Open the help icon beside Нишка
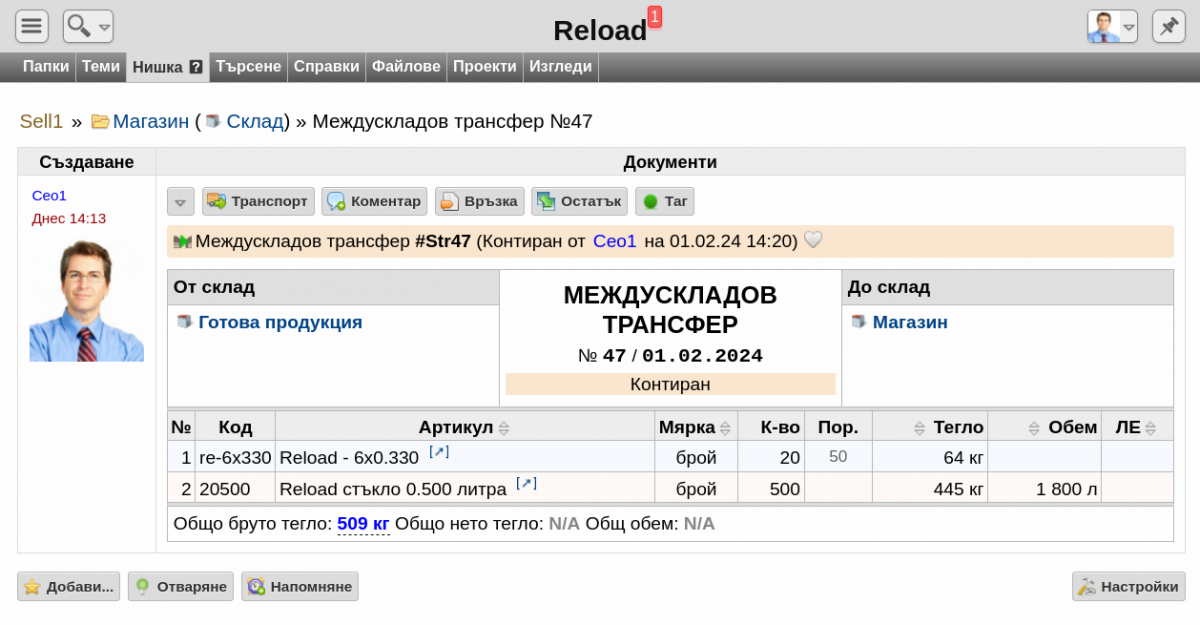The height and width of the screenshot is (625, 1200). [x=196, y=67]
